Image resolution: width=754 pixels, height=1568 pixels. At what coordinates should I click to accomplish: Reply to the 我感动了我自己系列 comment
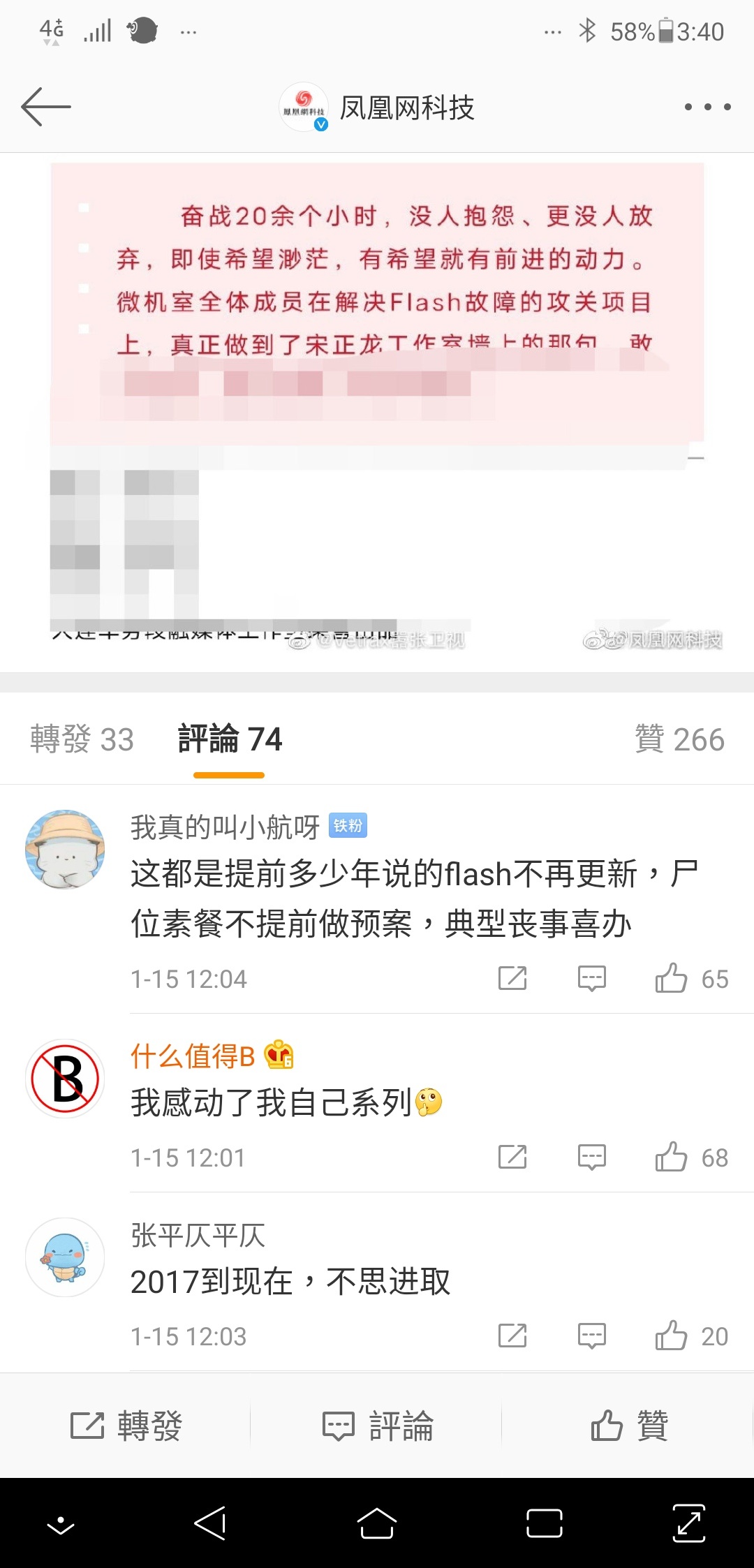click(592, 1157)
